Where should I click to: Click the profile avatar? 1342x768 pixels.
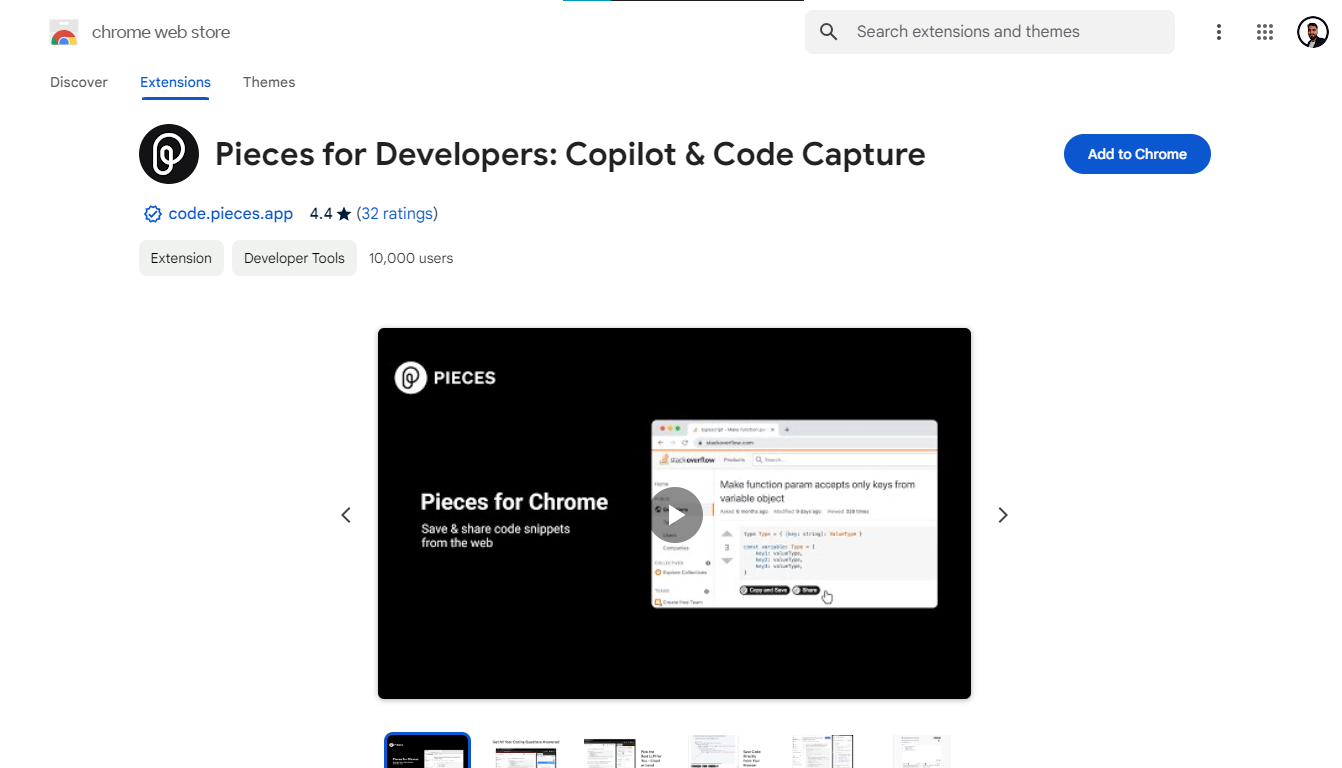click(x=1312, y=31)
